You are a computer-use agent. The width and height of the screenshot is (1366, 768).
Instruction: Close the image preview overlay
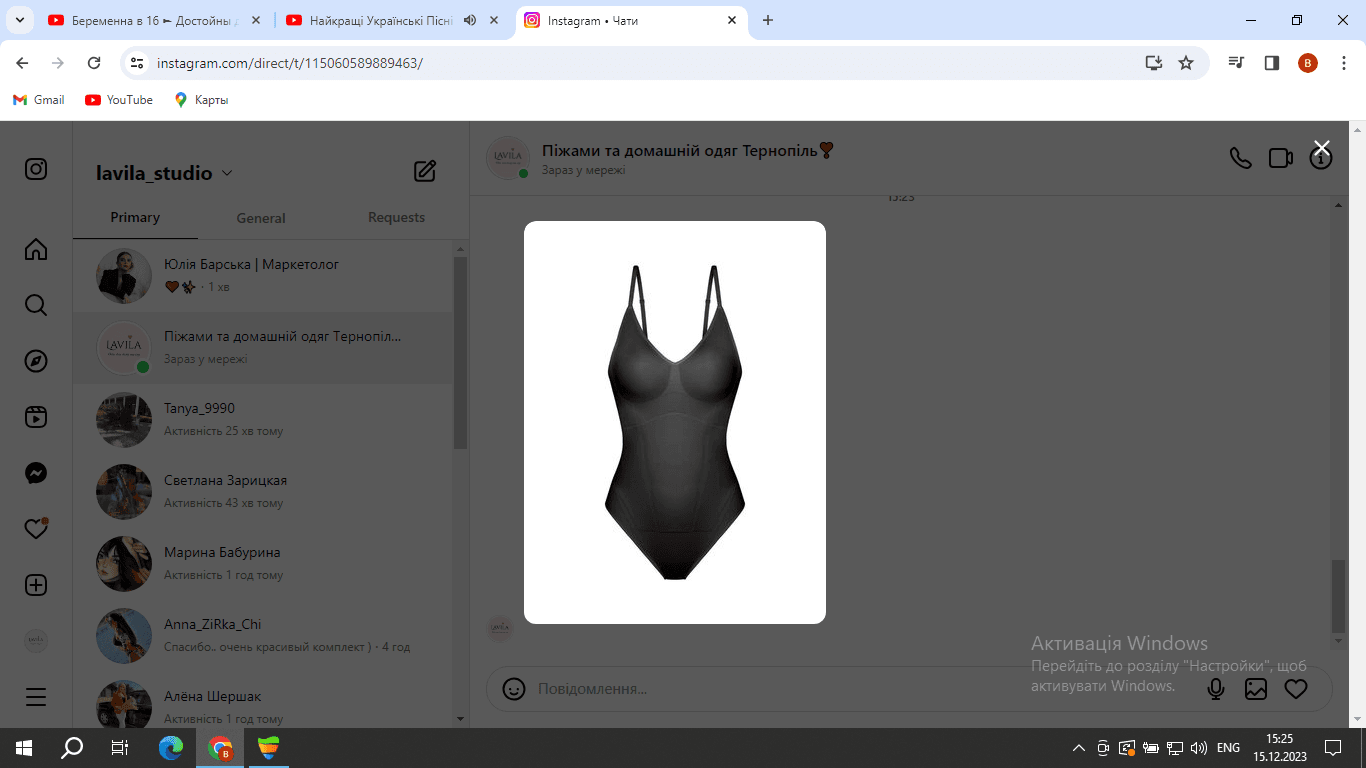coord(1322,148)
